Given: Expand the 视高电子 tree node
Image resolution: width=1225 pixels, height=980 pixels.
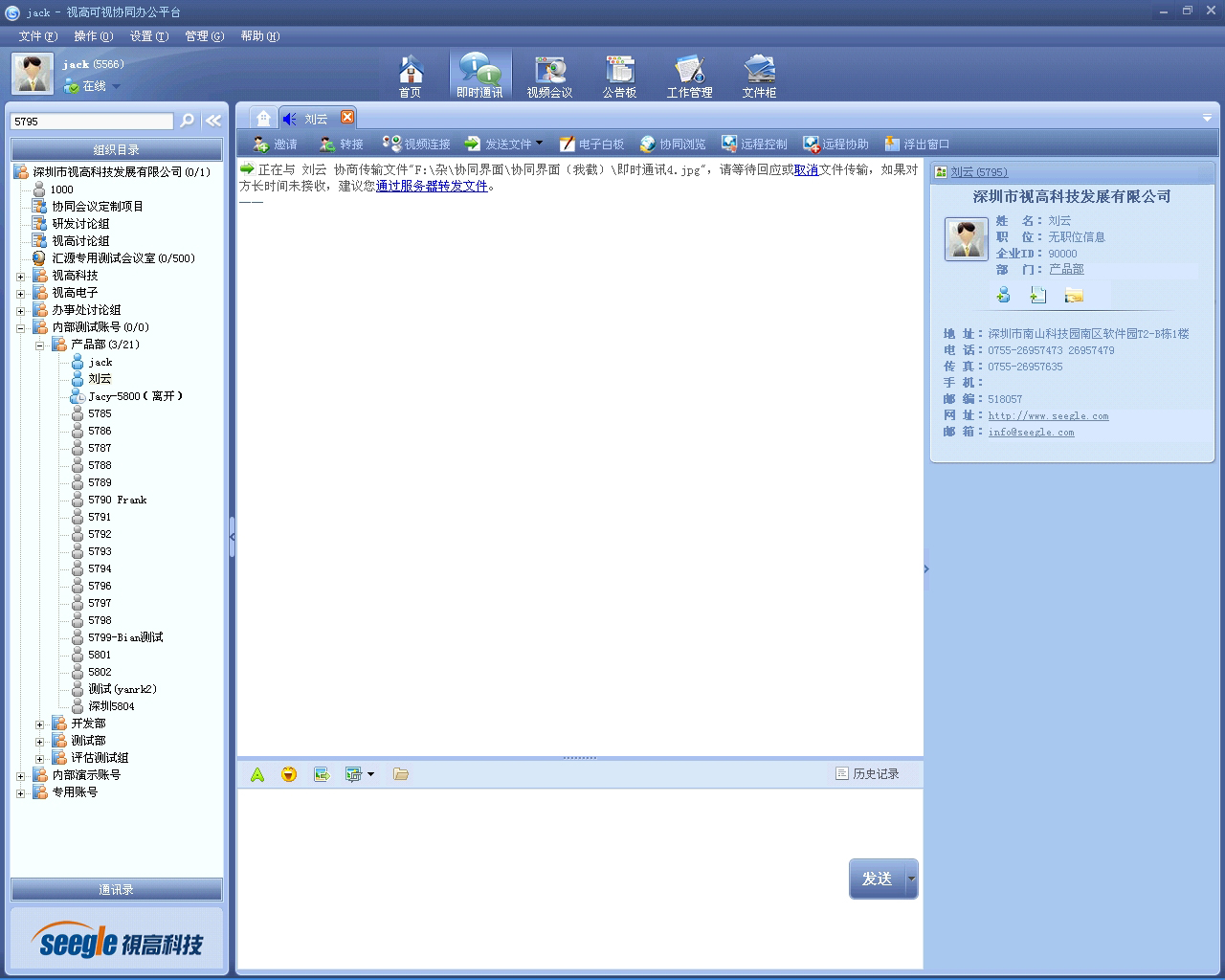Looking at the screenshot, I should coord(20,294).
